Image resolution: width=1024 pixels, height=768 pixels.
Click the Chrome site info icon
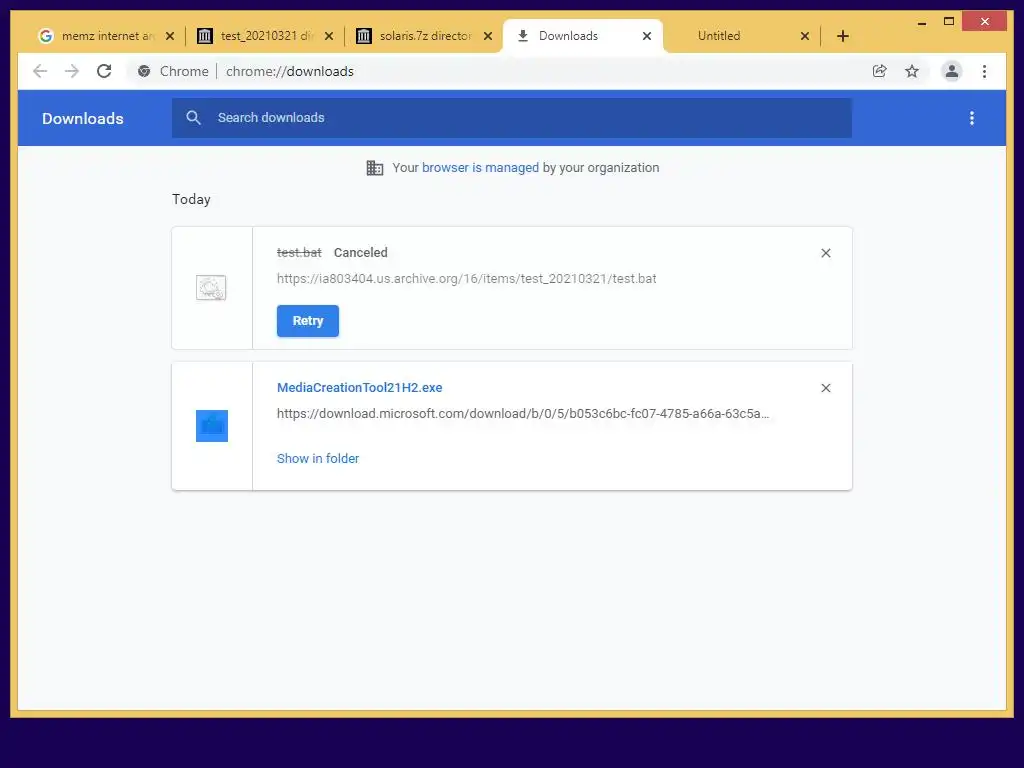coord(144,71)
